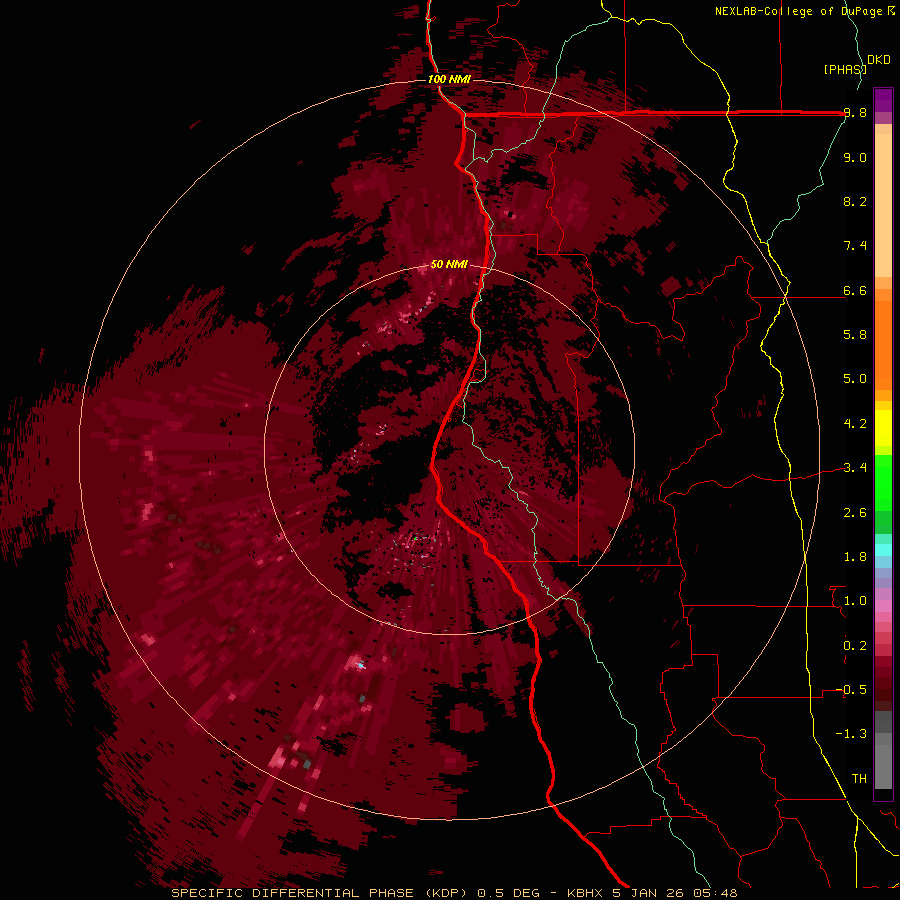Image resolution: width=900 pixels, height=900 pixels.
Task: Click the 1.0 scale value
Action: (855, 601)
